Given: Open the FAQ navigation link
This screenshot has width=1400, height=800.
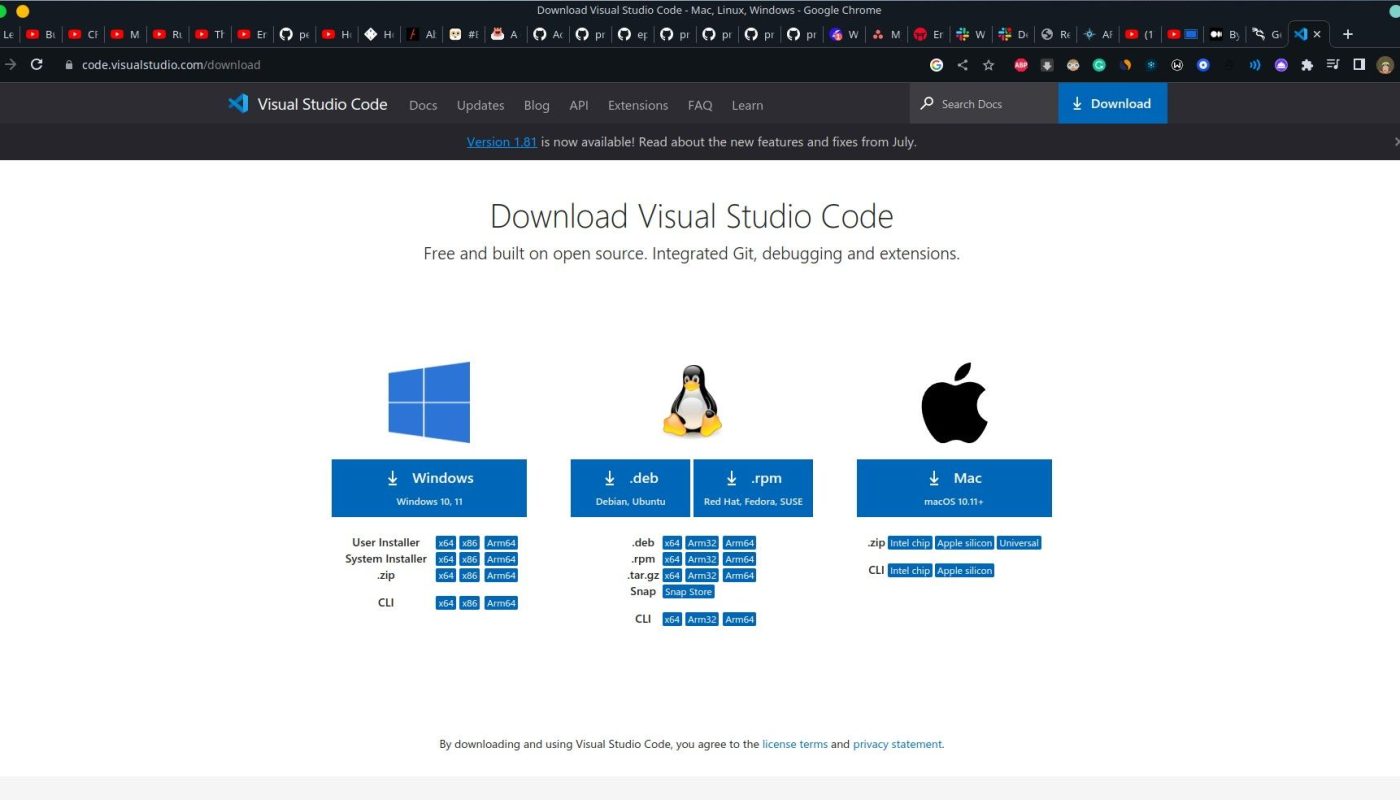Looking at the screenshot, I should pyautogui.click(x=700, y=105).
